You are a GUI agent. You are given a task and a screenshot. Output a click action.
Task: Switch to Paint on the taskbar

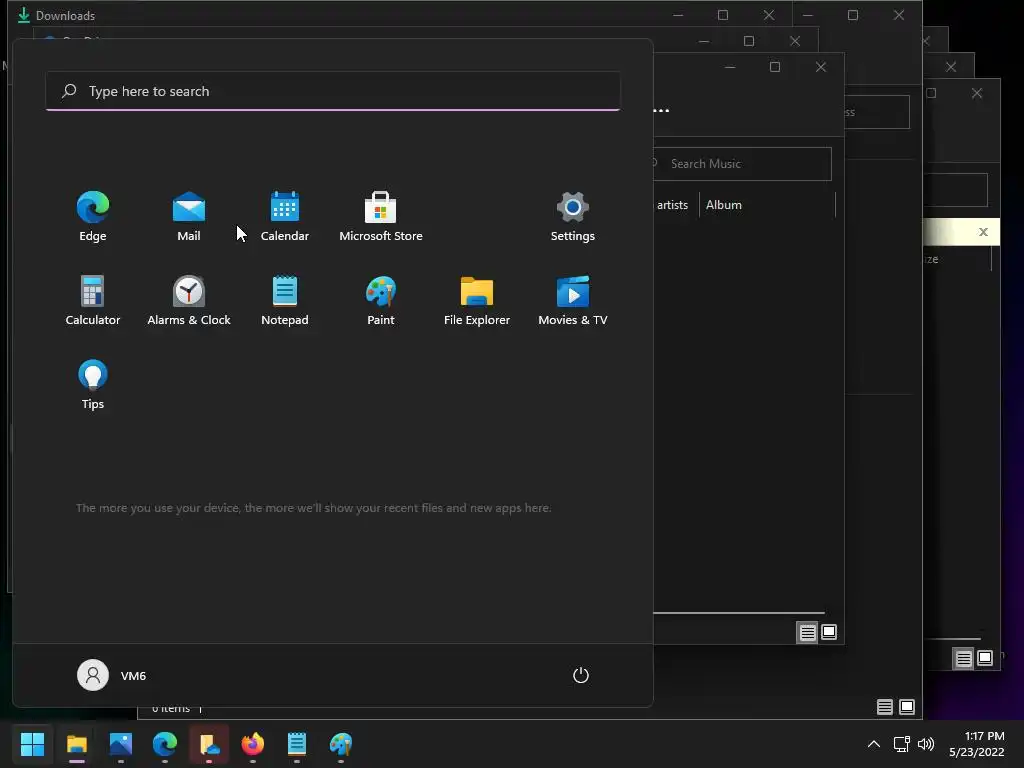pos(340,744)
